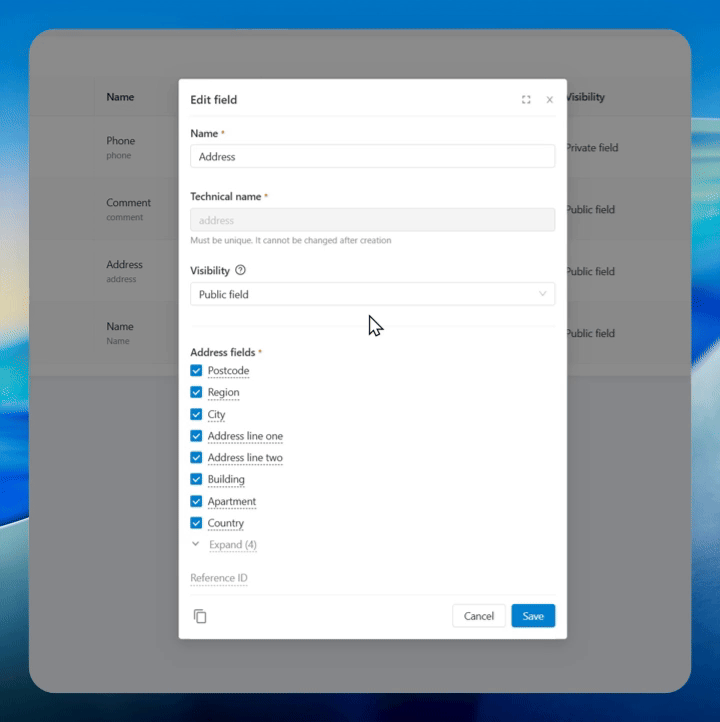
Task: Click the Country label text
Action: [x=226, y=523]
